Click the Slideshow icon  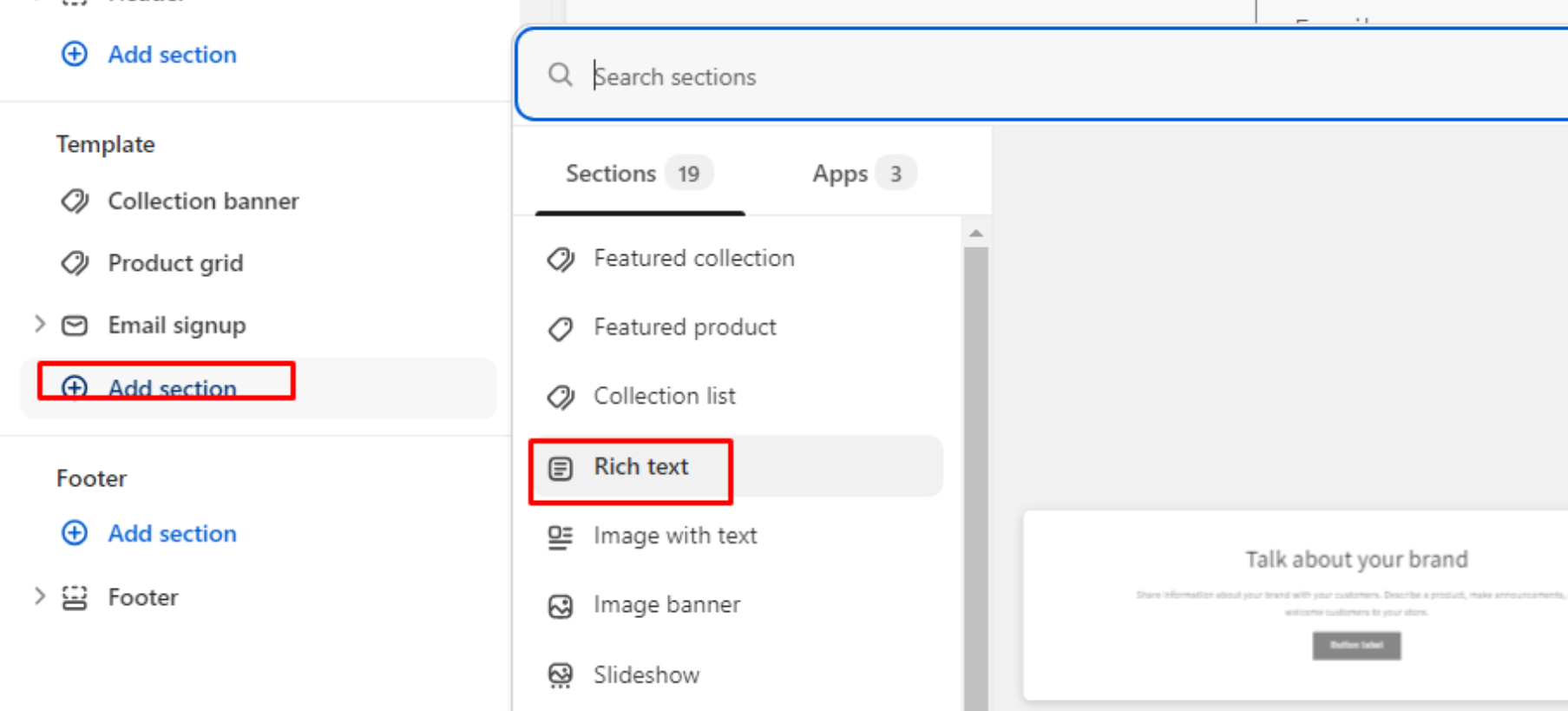pos(561,675)
